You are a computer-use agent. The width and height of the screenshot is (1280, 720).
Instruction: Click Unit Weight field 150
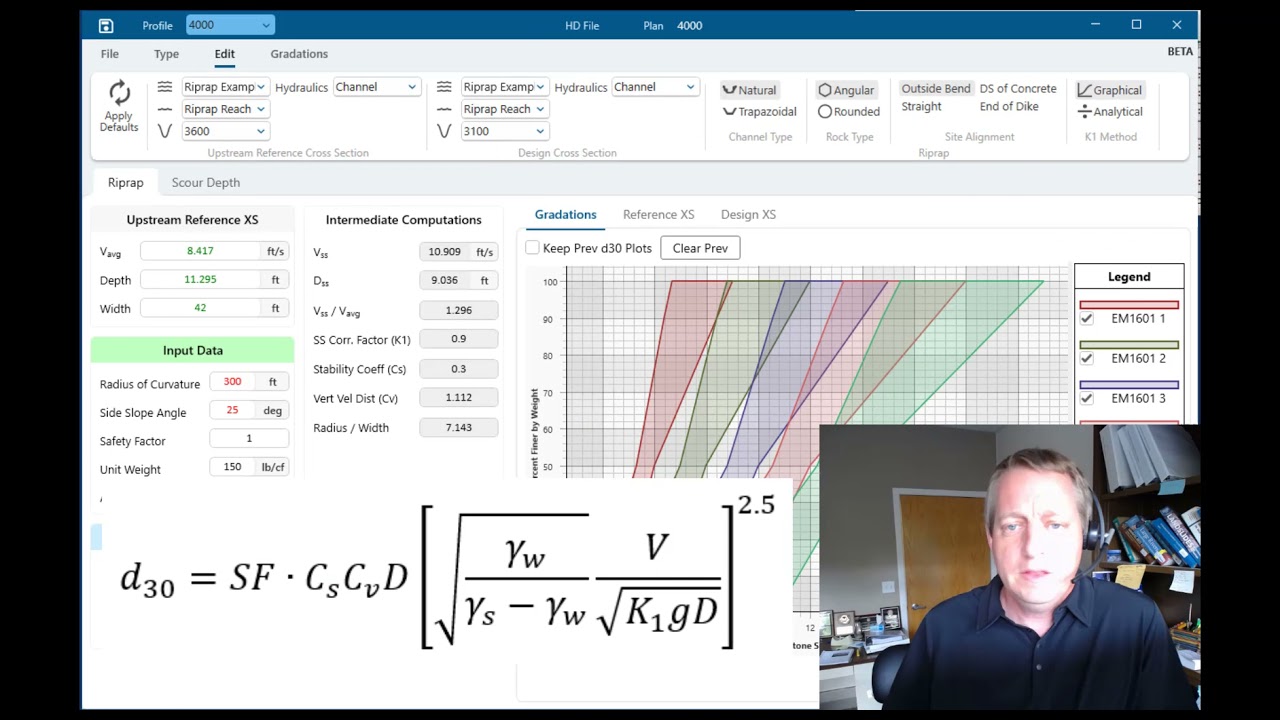pos(232,466)
